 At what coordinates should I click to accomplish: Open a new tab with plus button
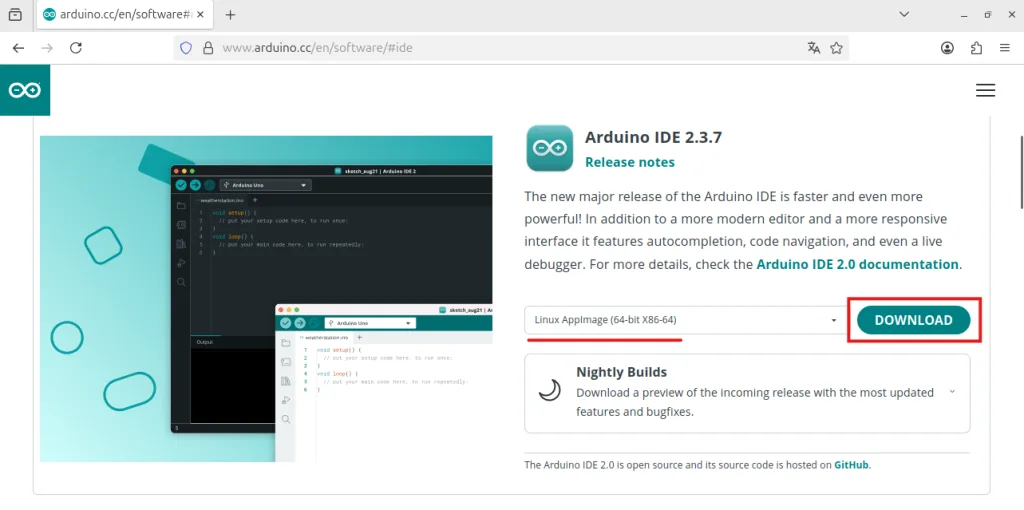coord(230,15)
